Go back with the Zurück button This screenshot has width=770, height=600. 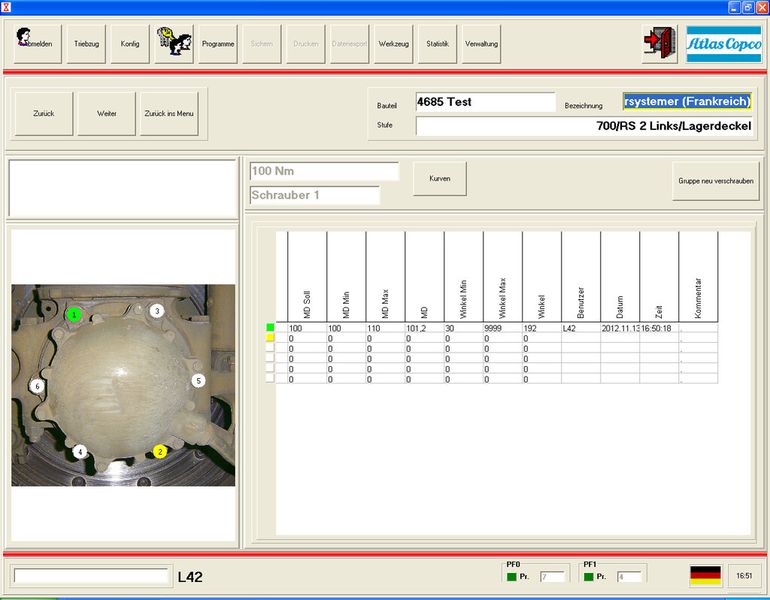(44, 113)
